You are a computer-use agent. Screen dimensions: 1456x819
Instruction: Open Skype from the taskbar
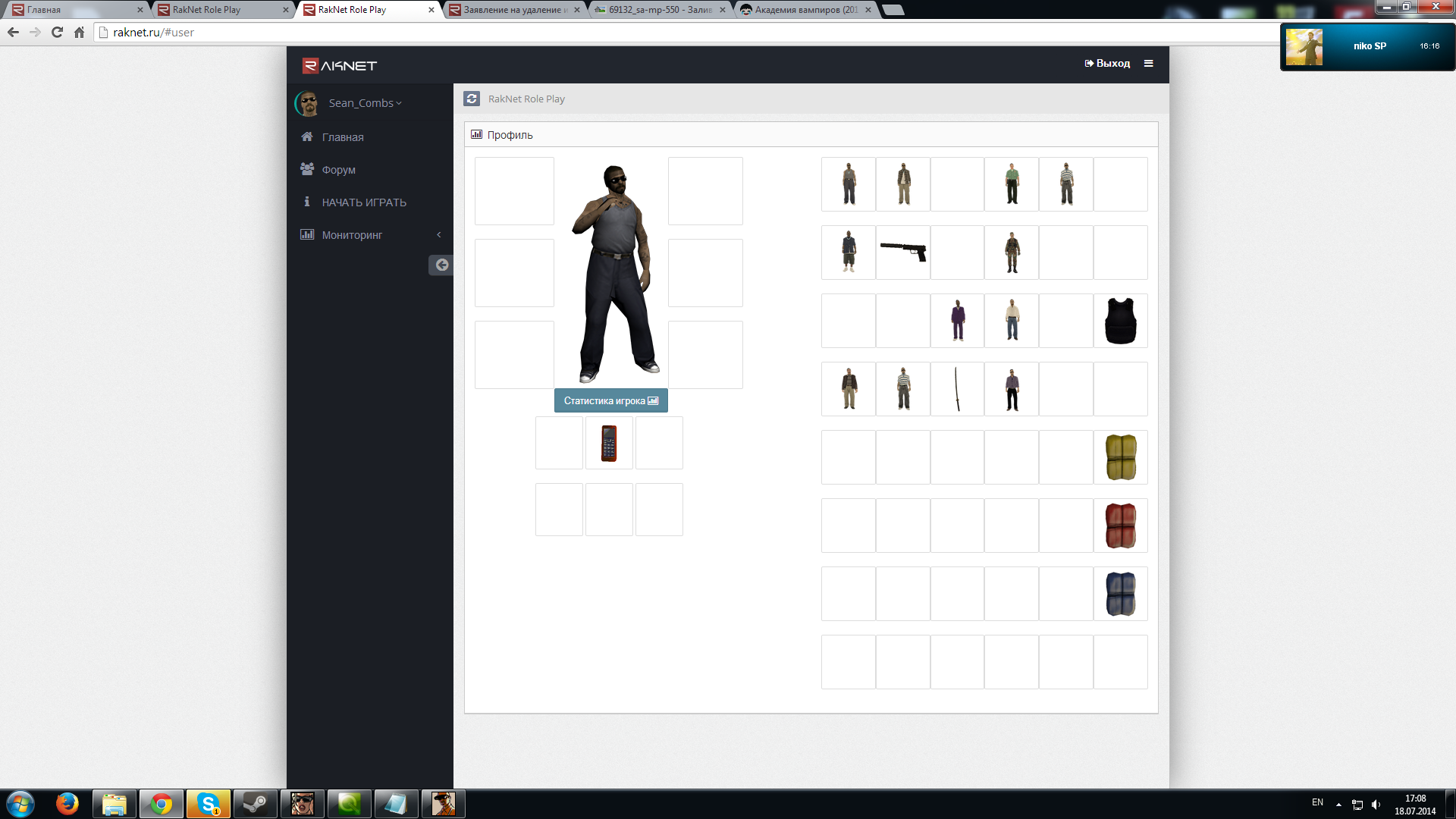208,804
